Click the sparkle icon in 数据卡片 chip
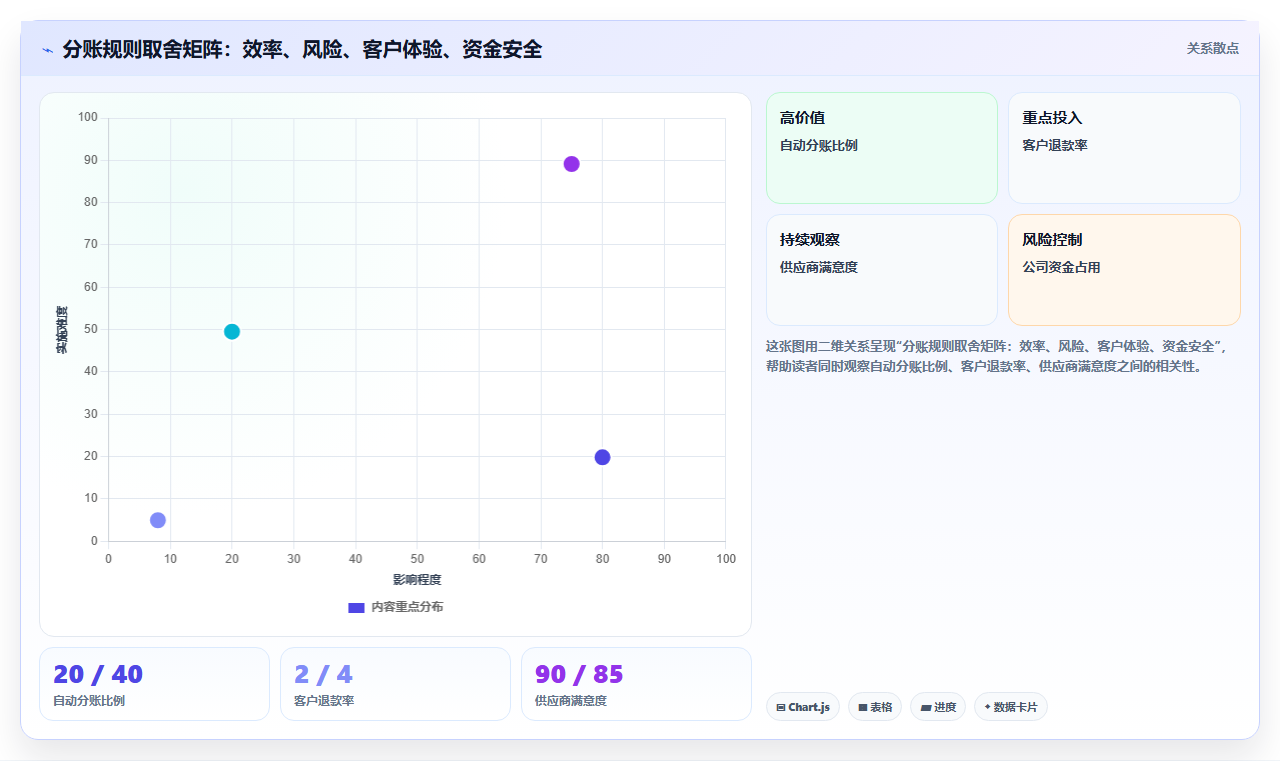 pyautogui.click(x=987, y=707)
